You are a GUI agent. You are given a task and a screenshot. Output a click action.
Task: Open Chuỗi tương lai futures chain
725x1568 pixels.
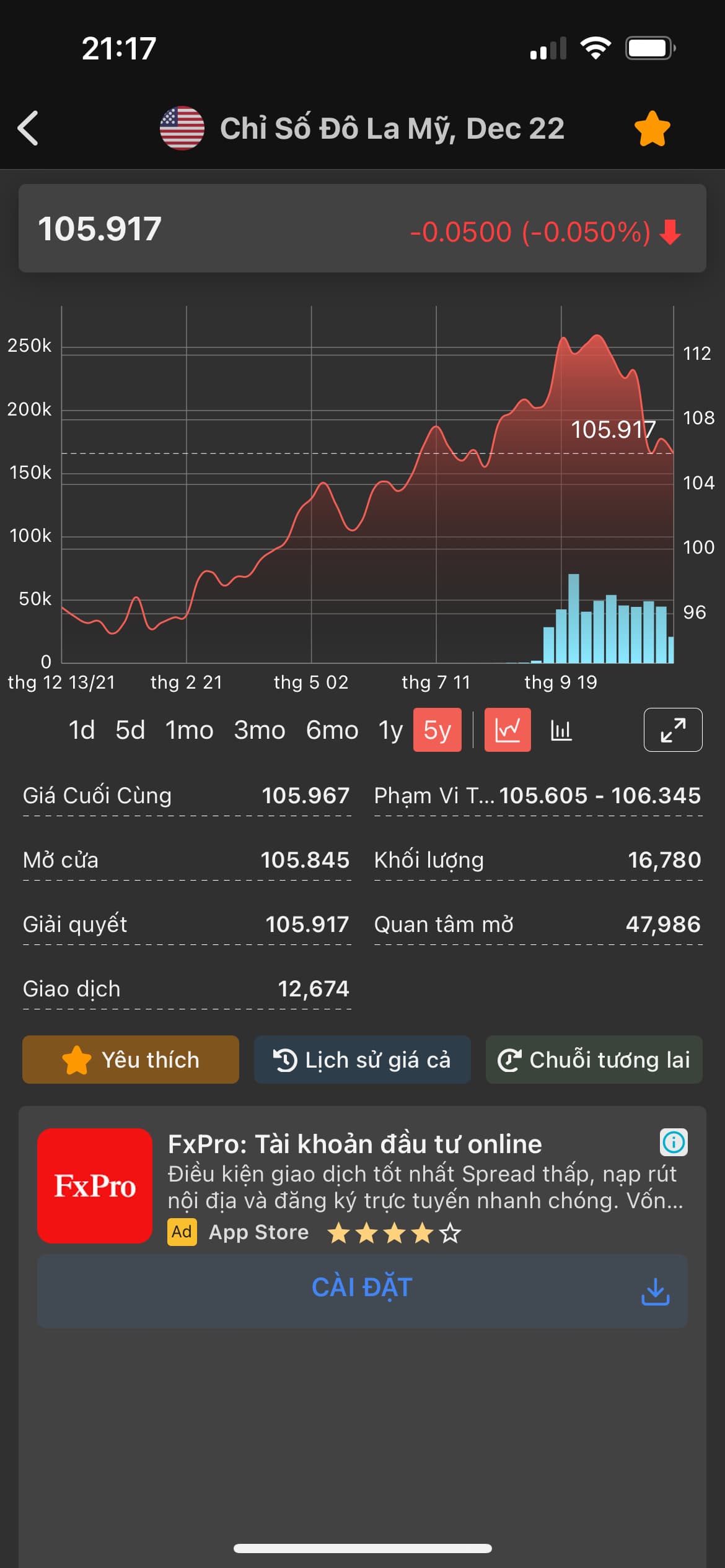coord(594,1060)
